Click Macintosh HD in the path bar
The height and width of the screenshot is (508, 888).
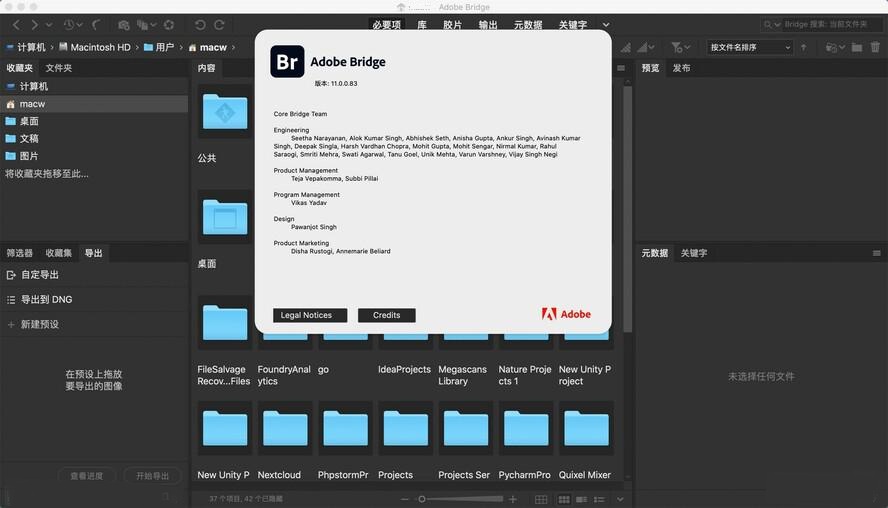95,48
